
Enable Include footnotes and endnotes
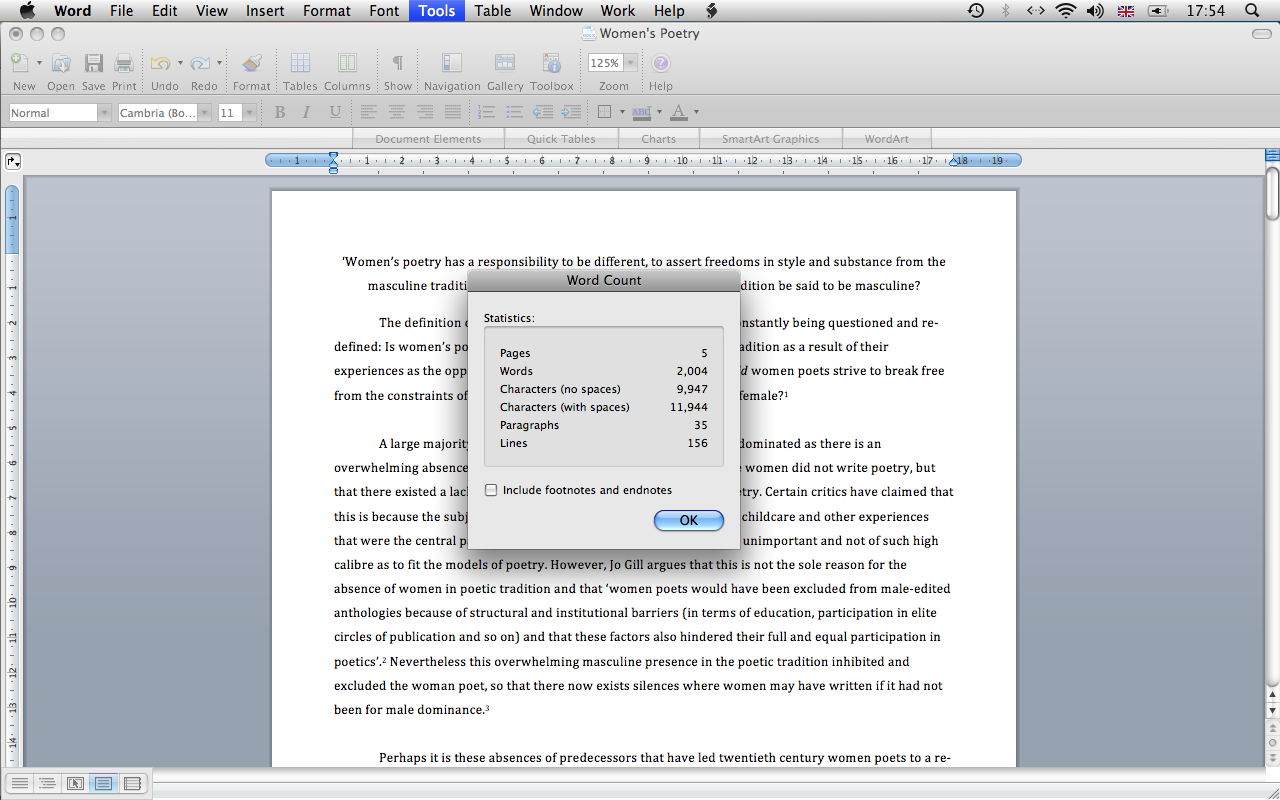[491, 490]
